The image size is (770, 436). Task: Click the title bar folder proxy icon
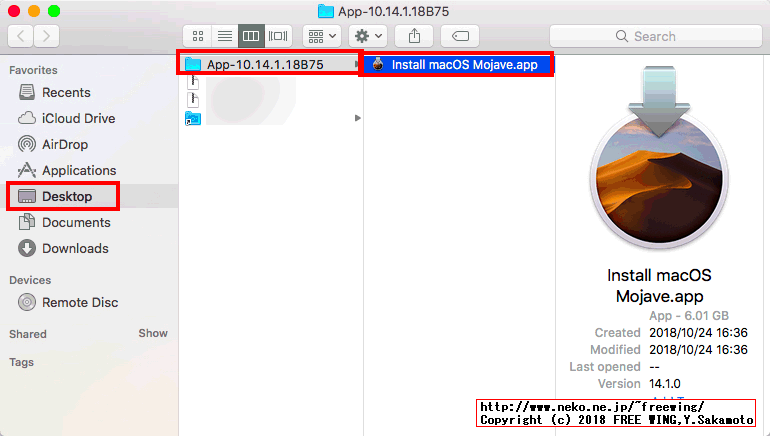(326, 11)
